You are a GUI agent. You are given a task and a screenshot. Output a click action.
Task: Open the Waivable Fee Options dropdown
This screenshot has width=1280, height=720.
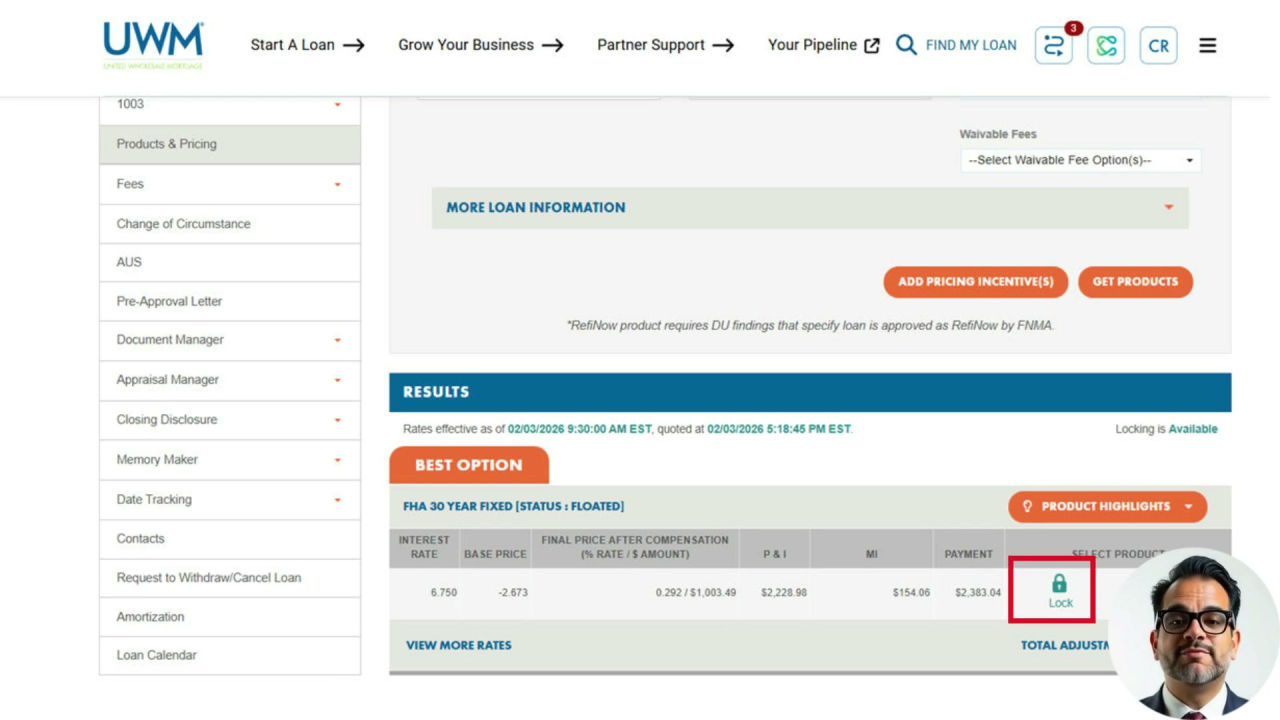pyautogui.click(x=1081, y=160)
